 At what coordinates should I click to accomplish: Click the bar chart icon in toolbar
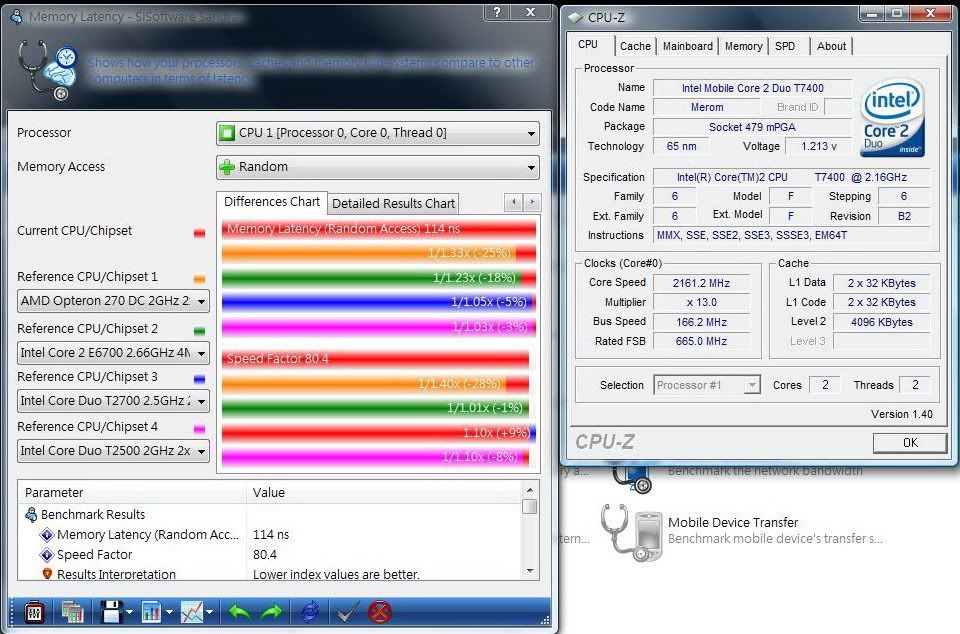[x=151, y=611]
